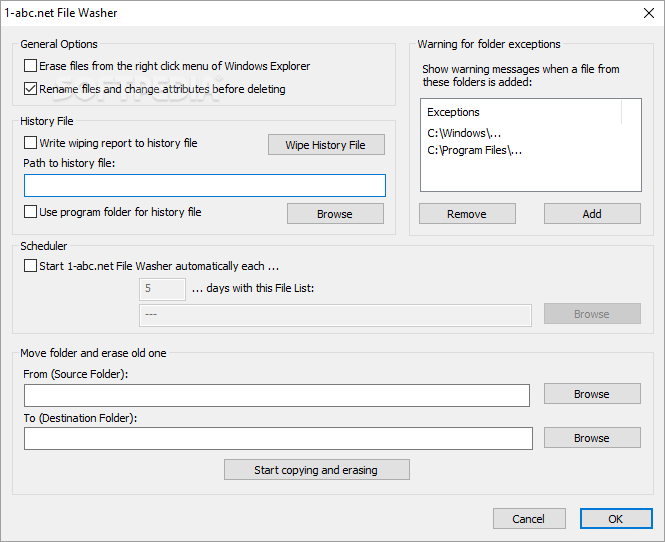Viewport: 665px width, 542px height.
Task: Confirm settings with OK button
Action: click(x=616, y=518)
